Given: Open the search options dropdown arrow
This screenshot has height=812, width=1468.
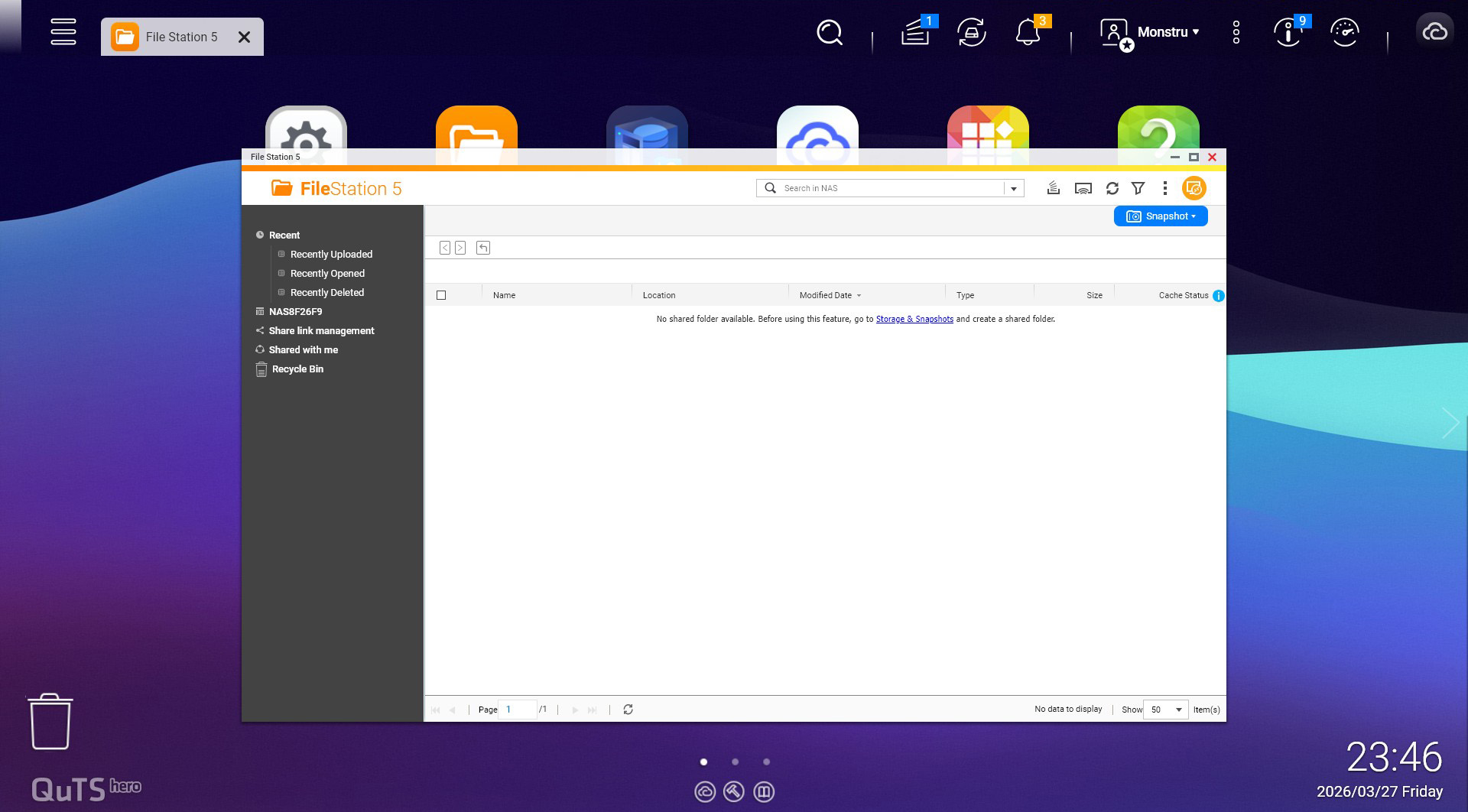Looking at the screenshot, I should [1014, 188].
